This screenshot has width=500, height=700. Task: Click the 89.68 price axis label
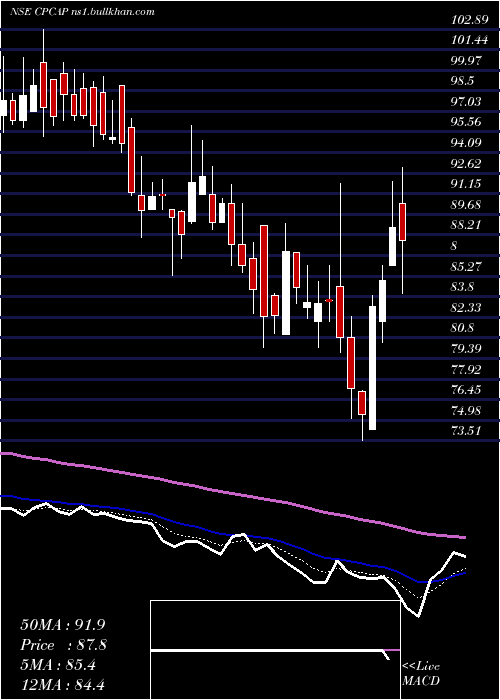[x=466, y=205]
